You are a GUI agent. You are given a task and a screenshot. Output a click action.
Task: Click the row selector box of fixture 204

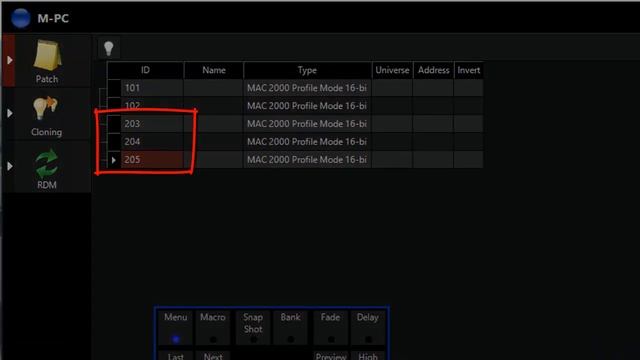(x=114, y=142)
